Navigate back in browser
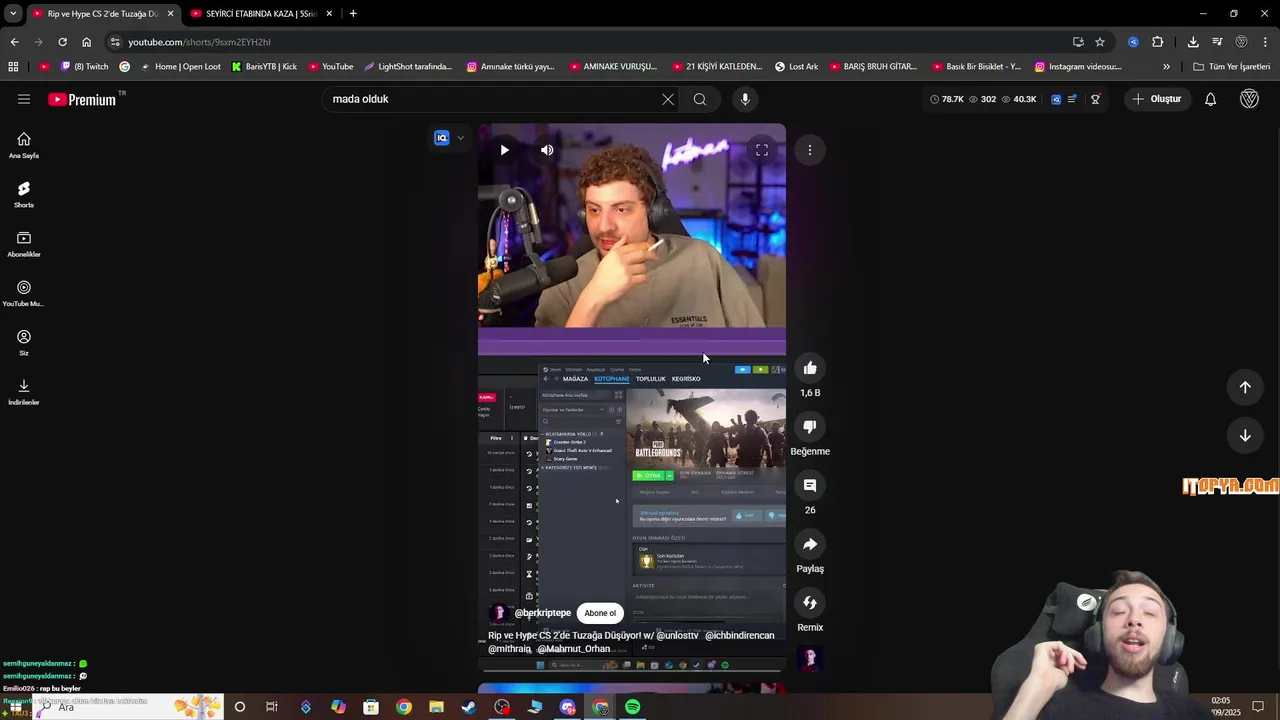The image size is (1280, 720). point(14,42)
